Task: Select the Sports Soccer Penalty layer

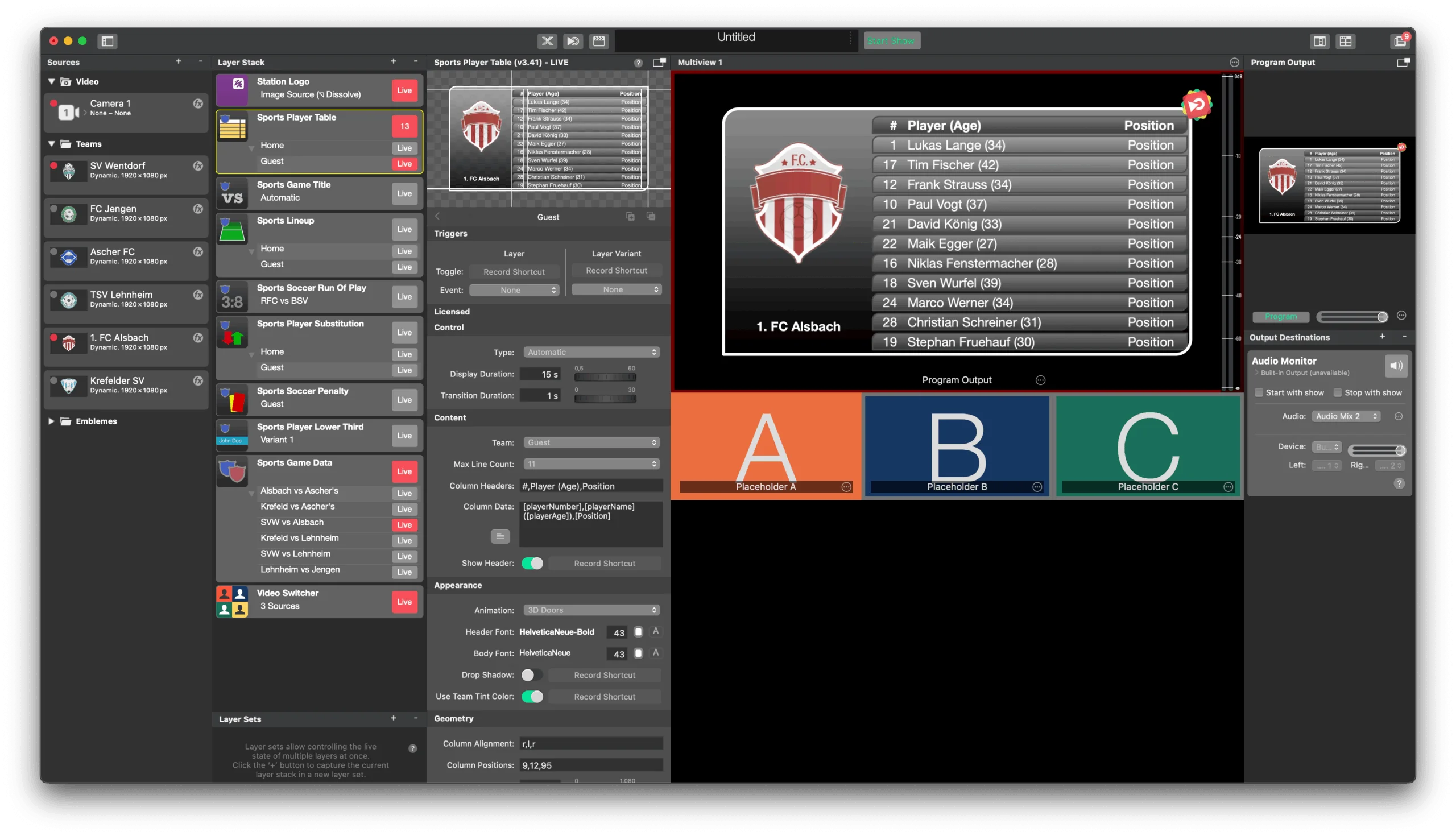Action: 319,400
